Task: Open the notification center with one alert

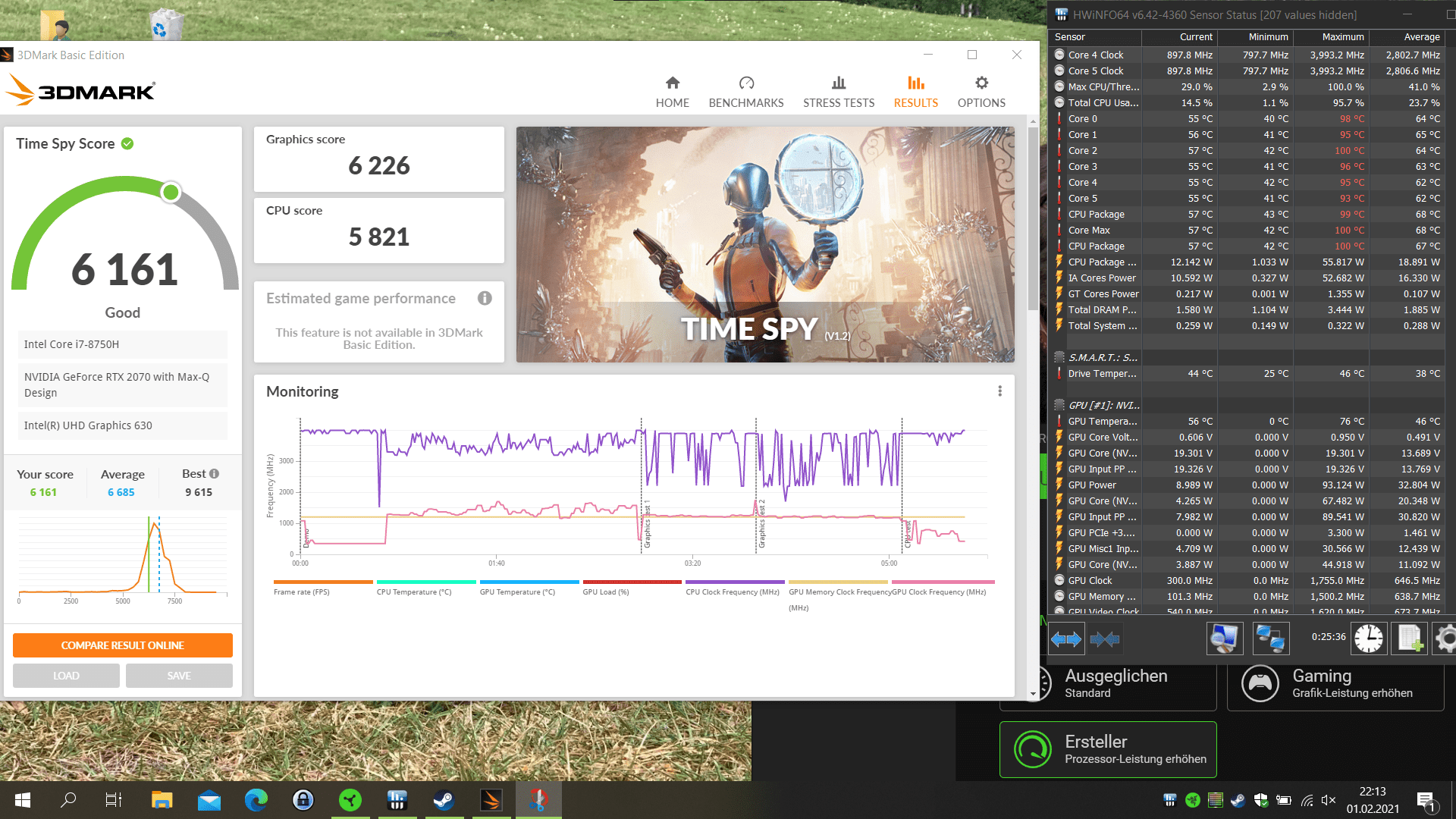Action: pos(1426,801)
